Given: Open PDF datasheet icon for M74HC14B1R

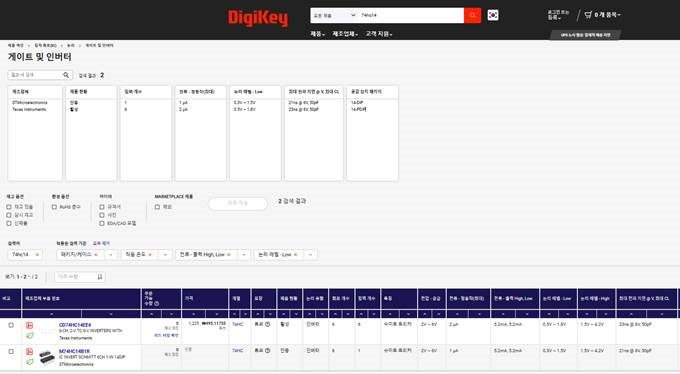Looking at the screenshot, I should pyautogui.click(x=29, y=351).
